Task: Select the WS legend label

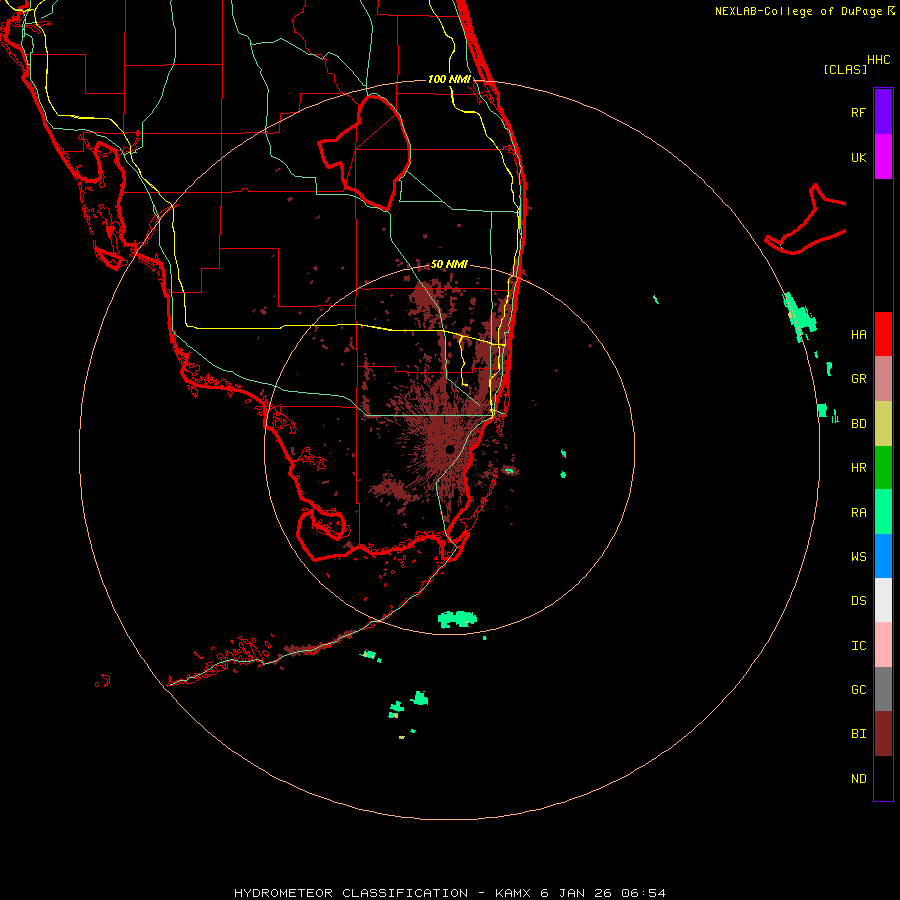Action: point(858,557)
